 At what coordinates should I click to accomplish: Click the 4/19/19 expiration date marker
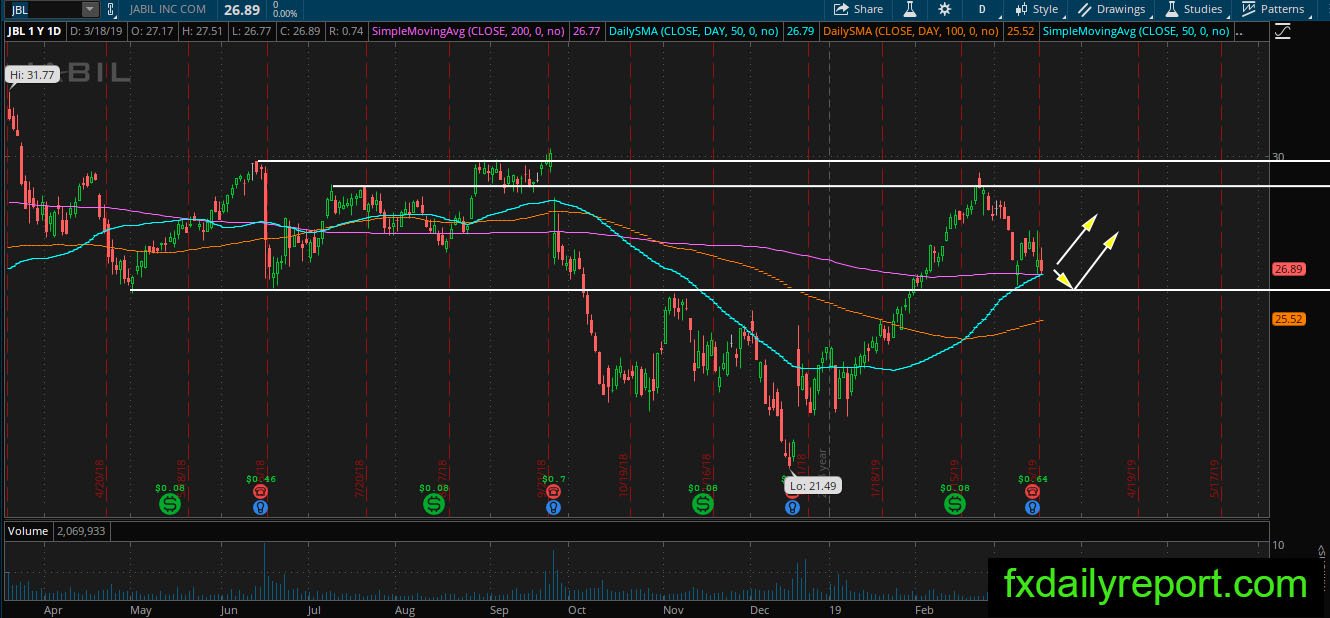[x=1132, y=478]
